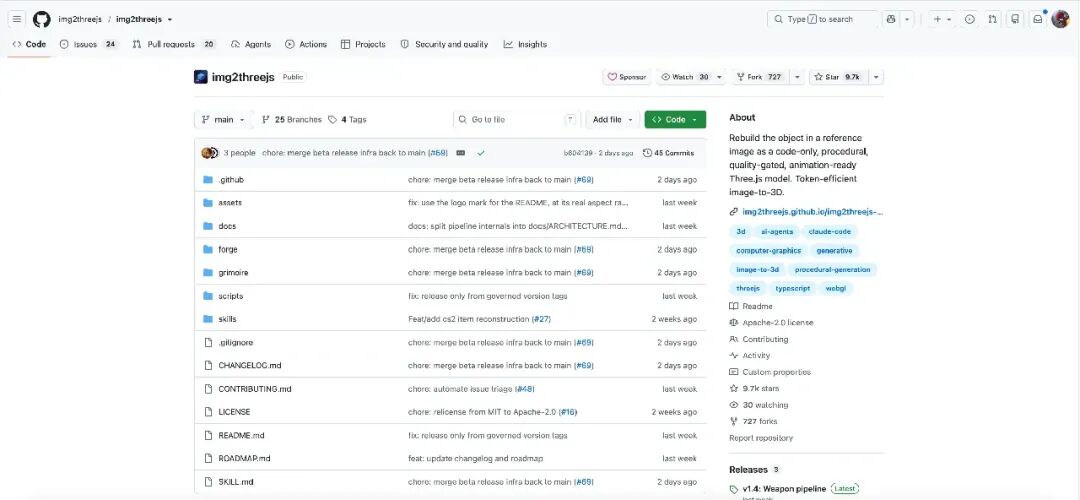1080x500 pixels.
Task: Open the 25 Branches link
Action: point(291,120)
